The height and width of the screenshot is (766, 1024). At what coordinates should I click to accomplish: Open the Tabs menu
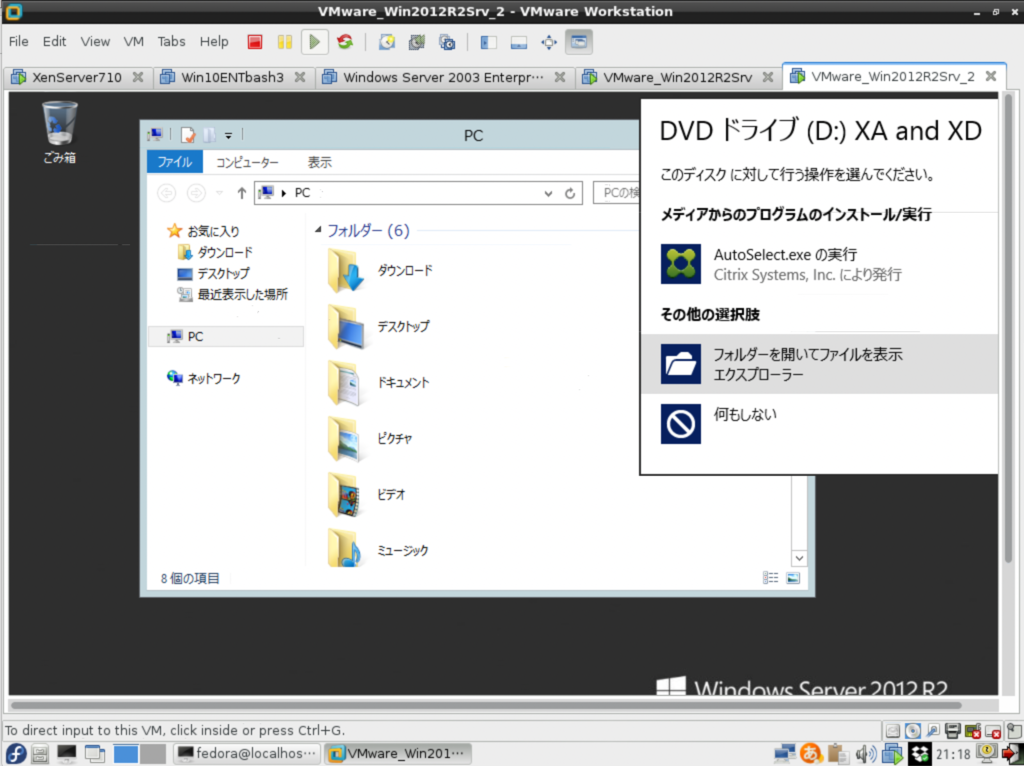(171, 41)
